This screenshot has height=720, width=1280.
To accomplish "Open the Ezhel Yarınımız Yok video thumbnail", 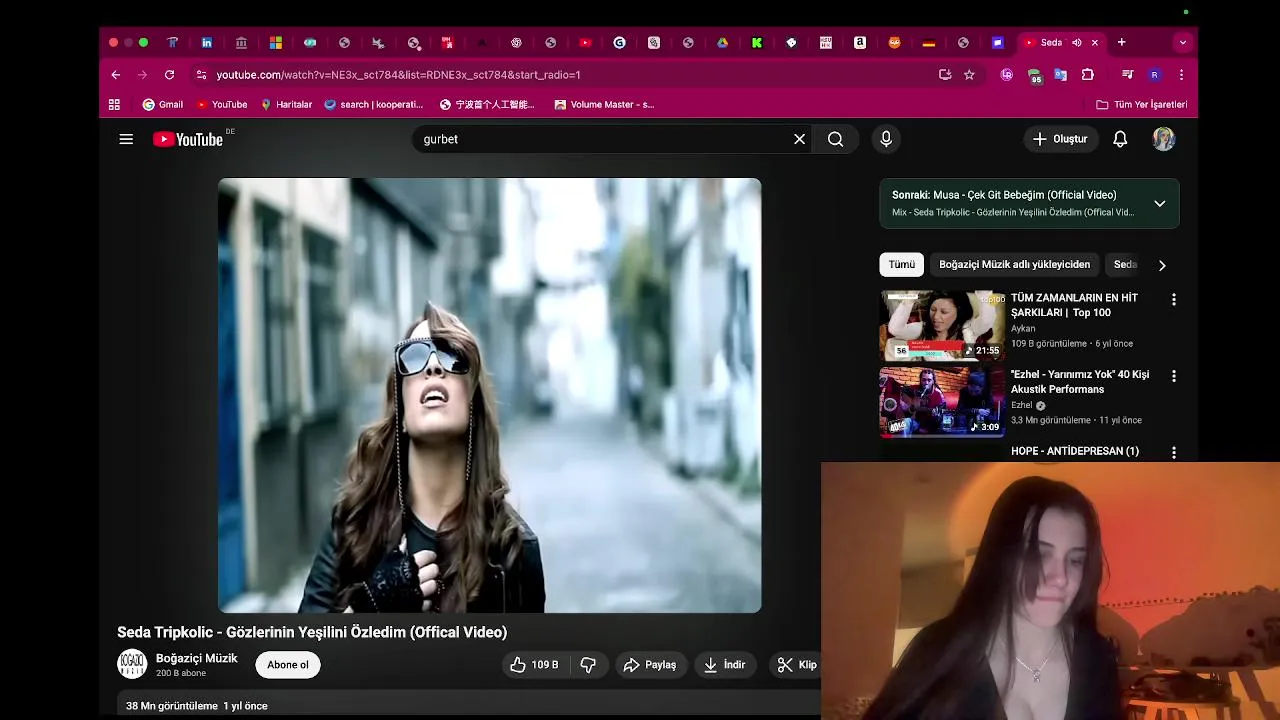I will tap(942, 402).
